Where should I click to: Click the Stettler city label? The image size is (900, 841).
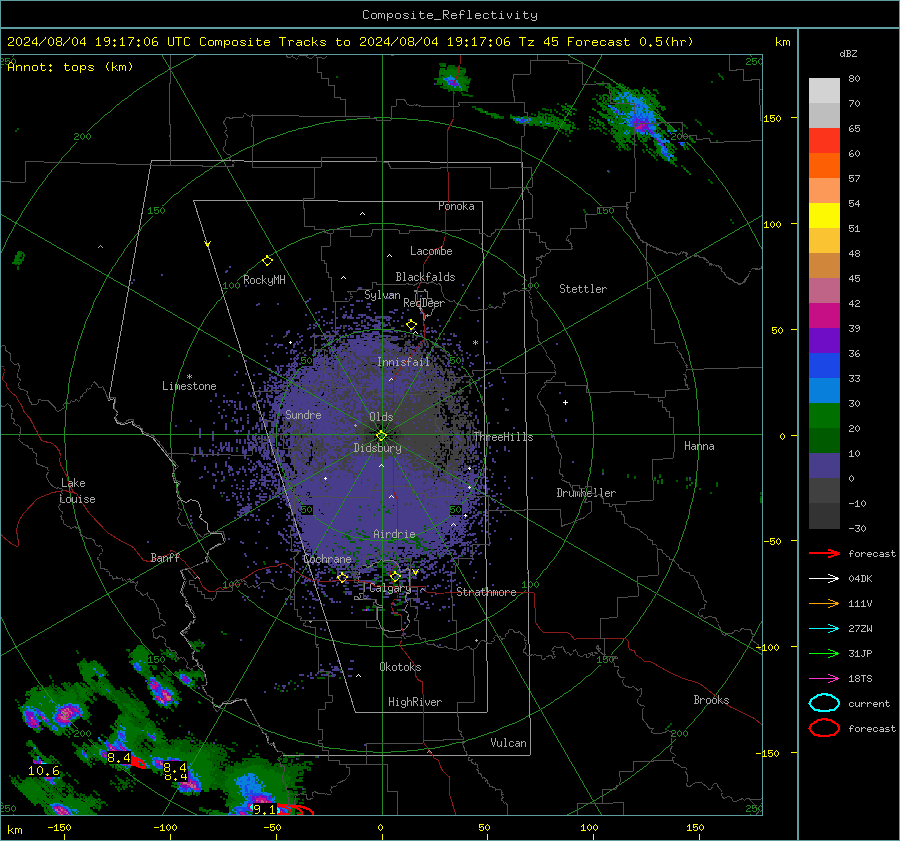(x=583, y=289)
